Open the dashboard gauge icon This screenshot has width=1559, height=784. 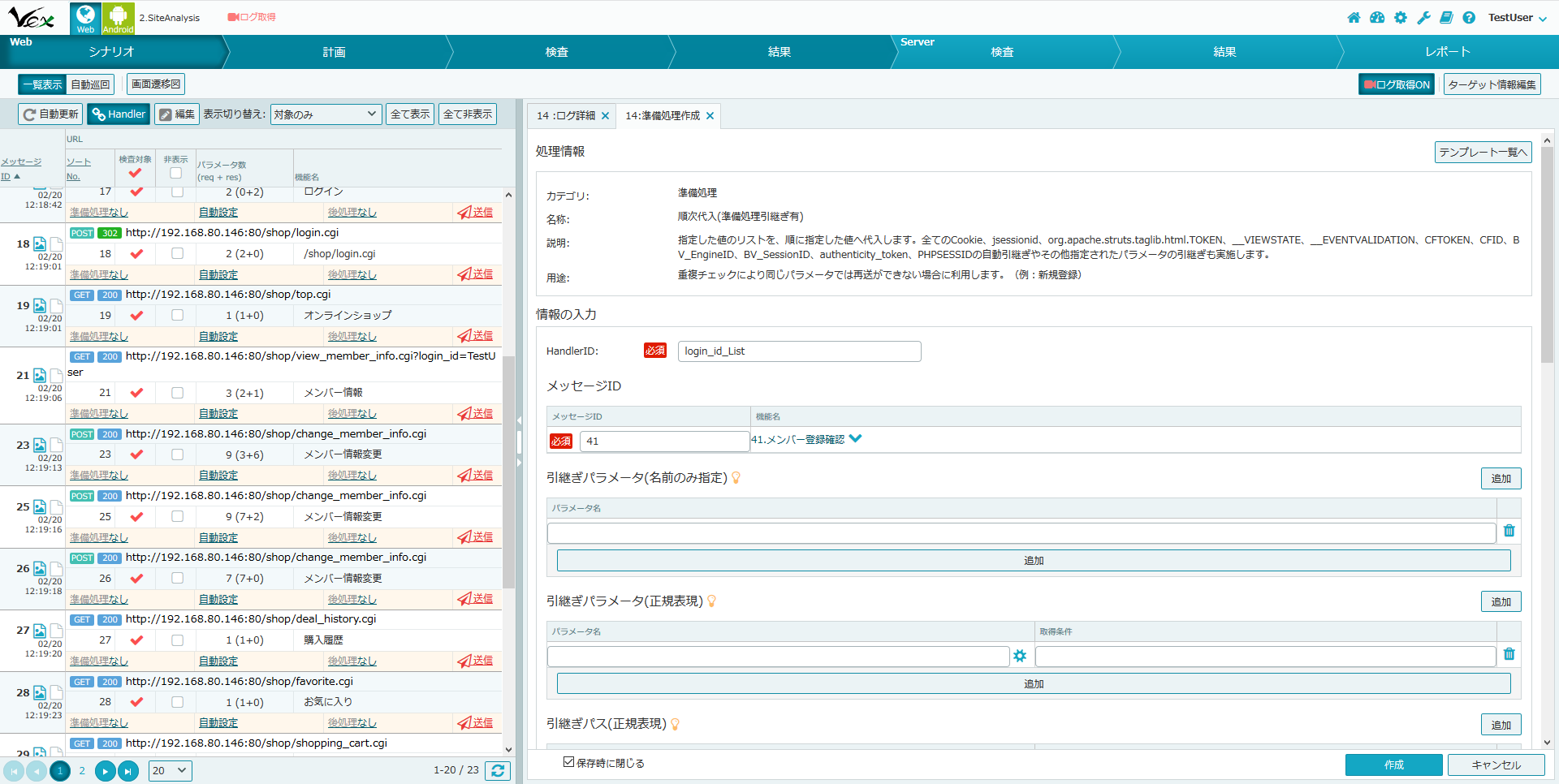(1377, 18)
